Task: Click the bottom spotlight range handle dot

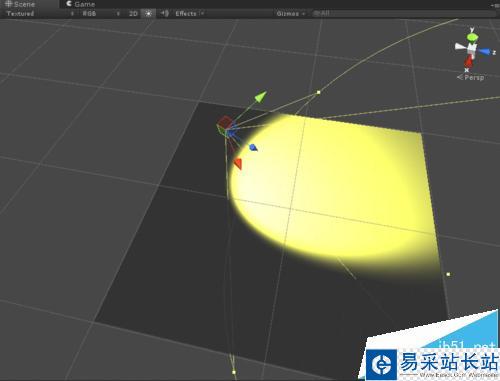Action: [234, 372]
